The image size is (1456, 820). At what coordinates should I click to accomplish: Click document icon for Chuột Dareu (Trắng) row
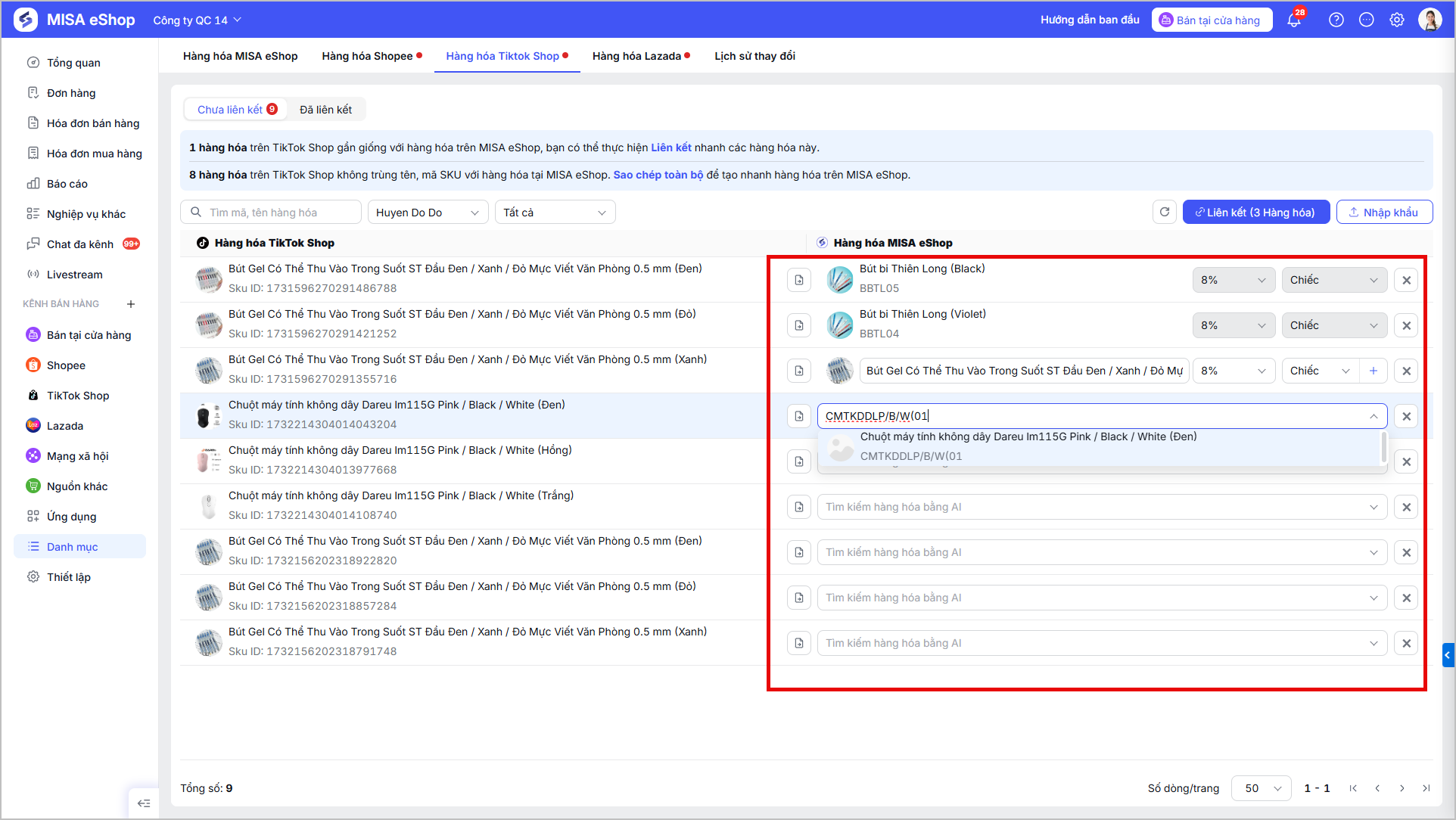[x=799, y=508]
